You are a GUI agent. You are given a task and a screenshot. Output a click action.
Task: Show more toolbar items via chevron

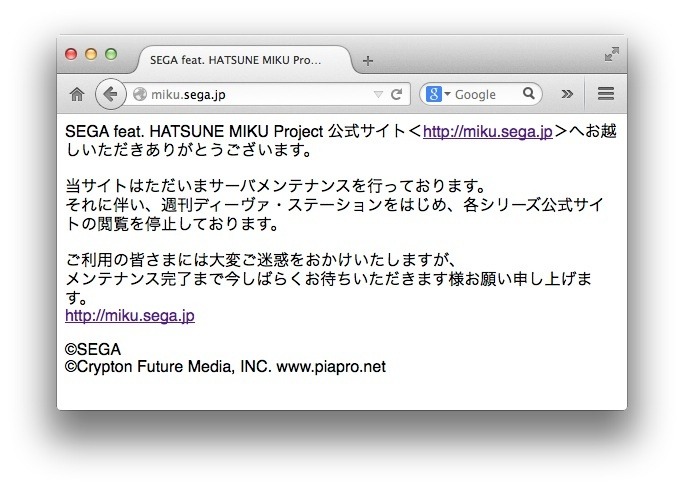(x=567, y=94)
